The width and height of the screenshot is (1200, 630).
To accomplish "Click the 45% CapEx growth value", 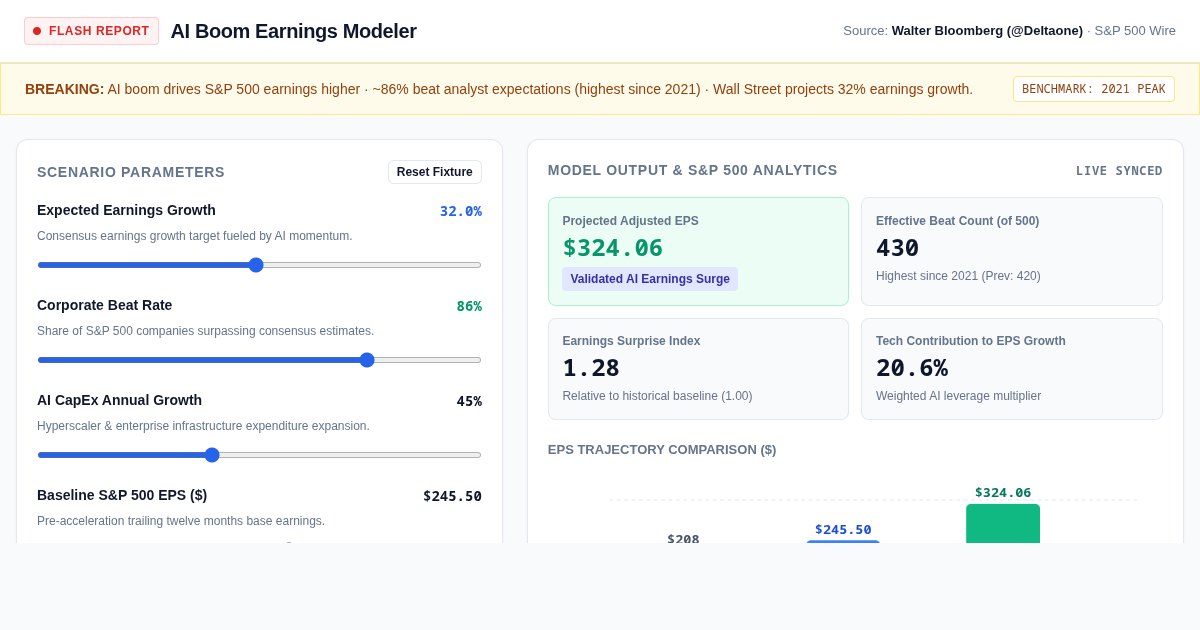I will coord(469,401).
